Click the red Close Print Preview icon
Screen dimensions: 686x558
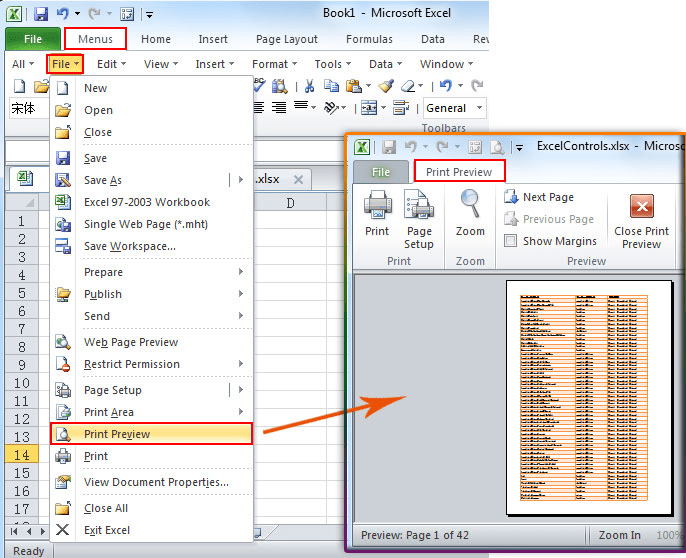641,206
